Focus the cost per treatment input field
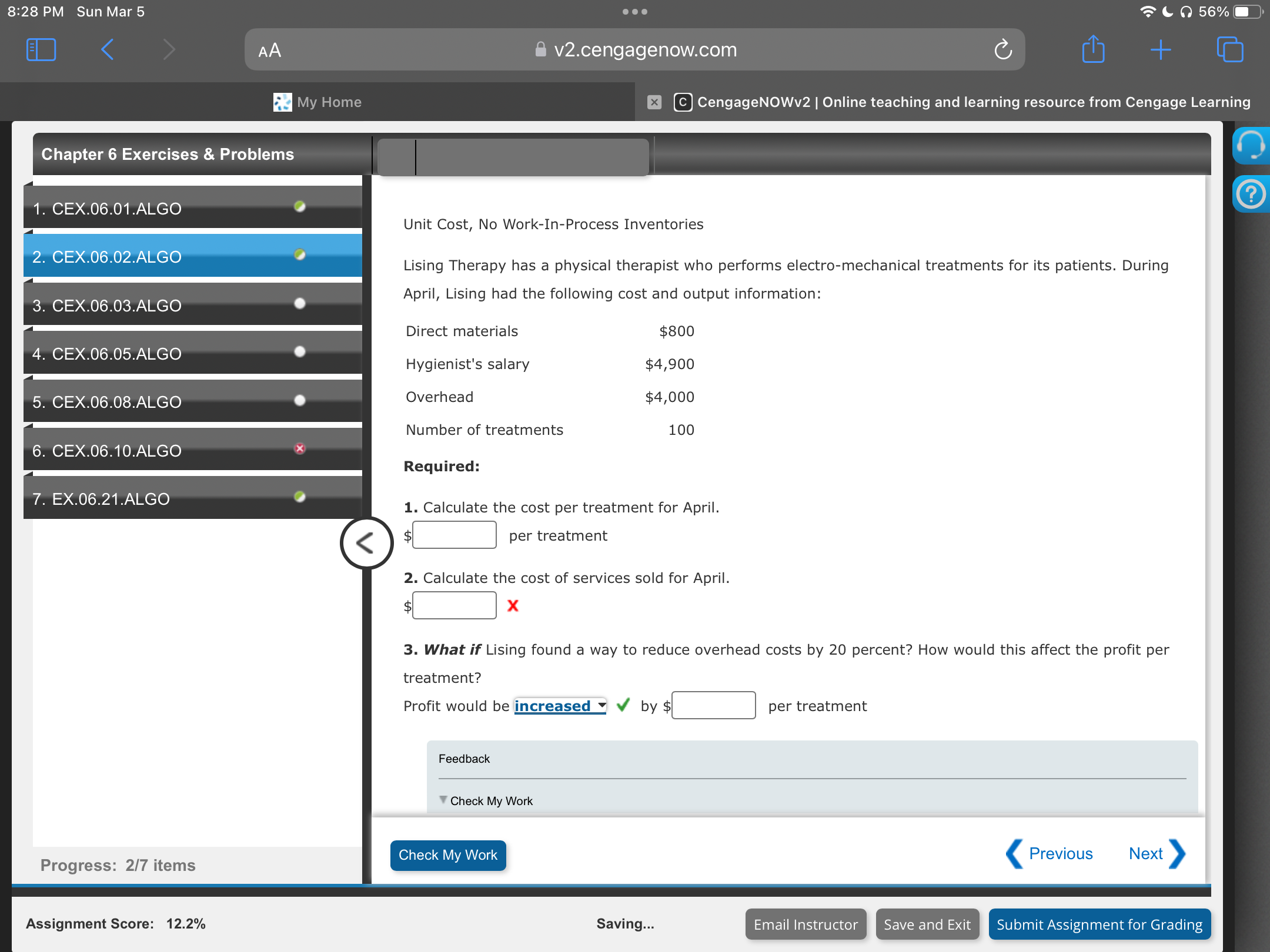Viewport: 1270px width, 952px height. coord(454,535)
